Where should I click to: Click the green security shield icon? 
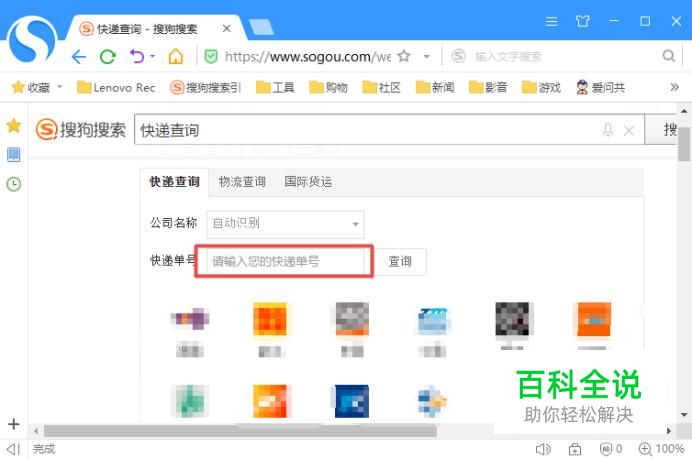pos(211,56)
